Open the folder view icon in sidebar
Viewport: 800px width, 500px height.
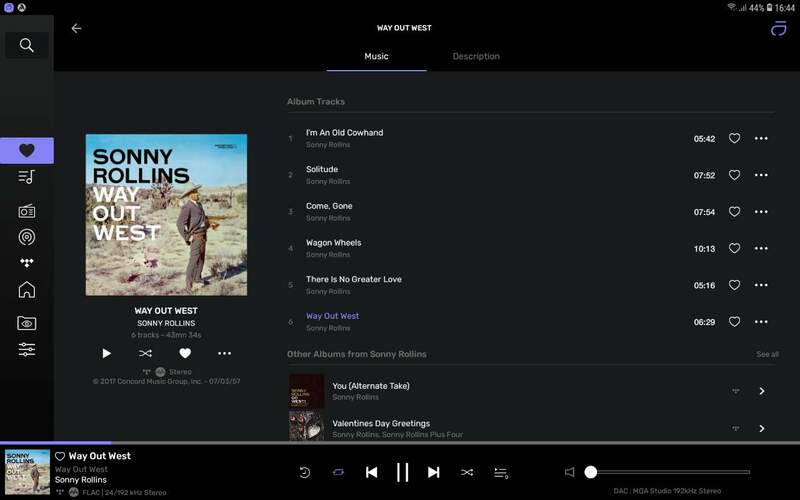(x=27, y=323)
